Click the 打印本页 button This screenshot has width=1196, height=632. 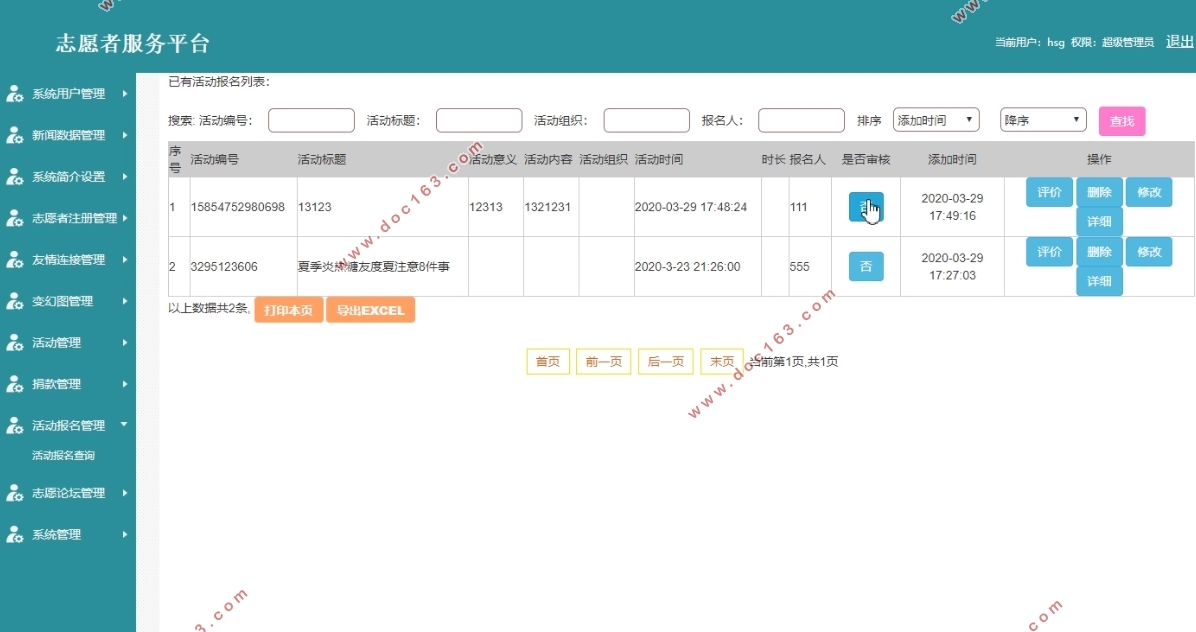288,310
